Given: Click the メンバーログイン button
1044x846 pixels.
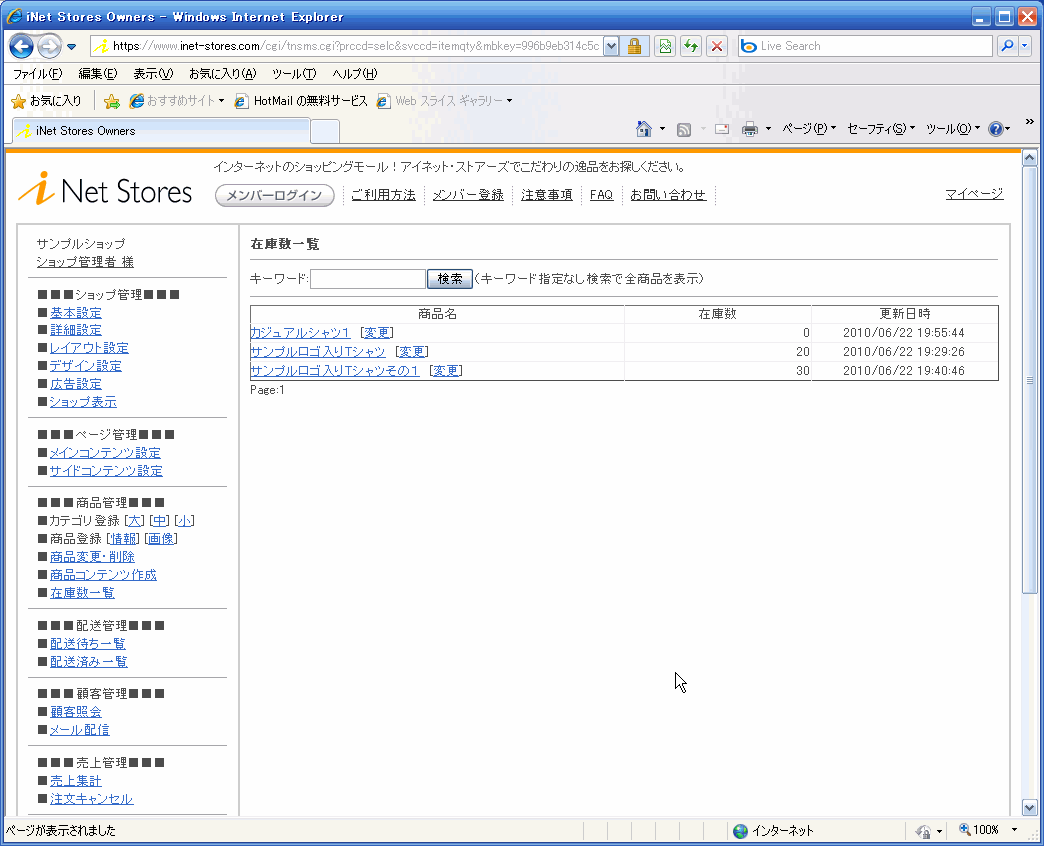Looking at the screenshot, I should (275, 196).
